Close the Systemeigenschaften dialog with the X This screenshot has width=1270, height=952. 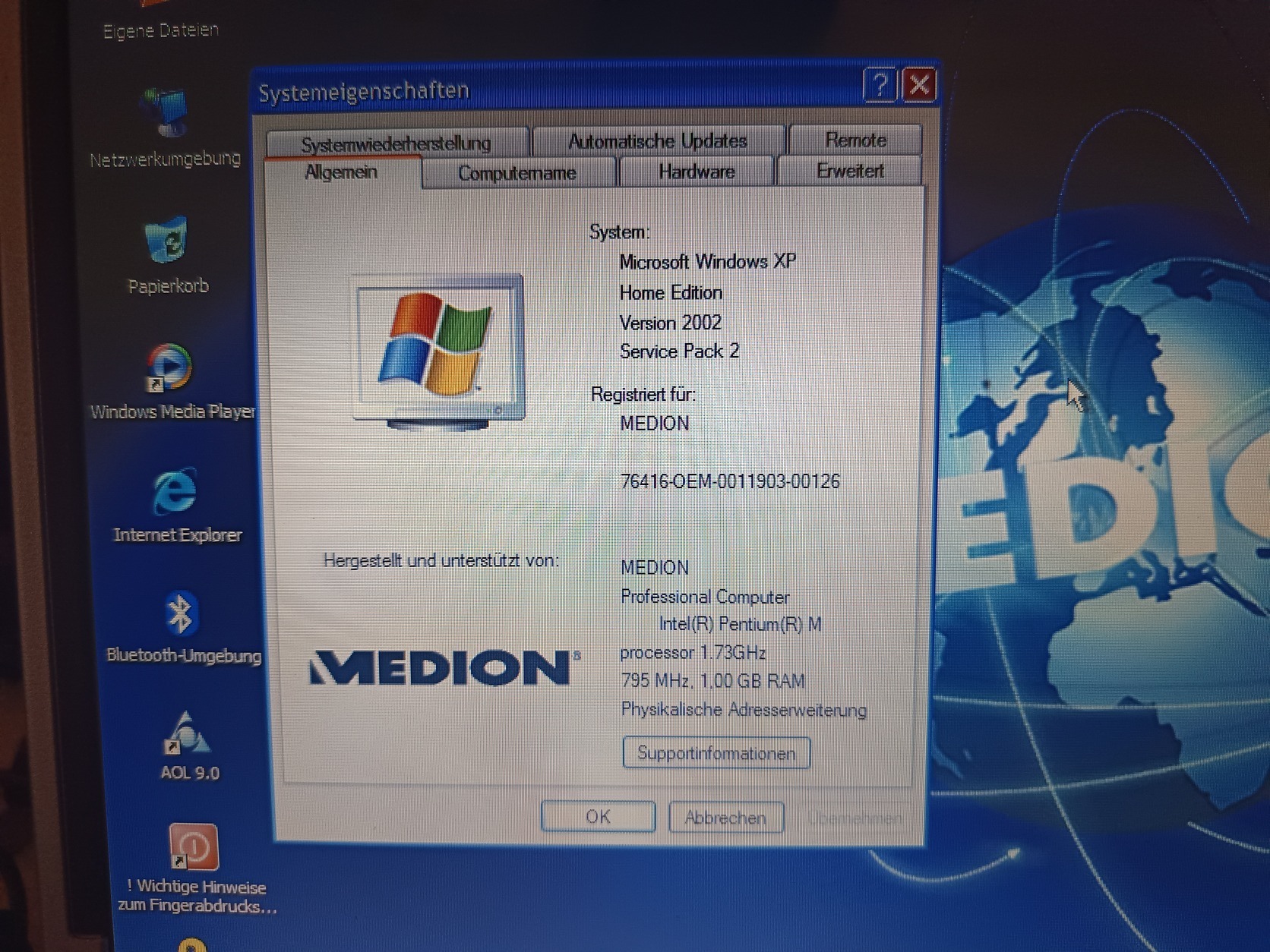919,84
